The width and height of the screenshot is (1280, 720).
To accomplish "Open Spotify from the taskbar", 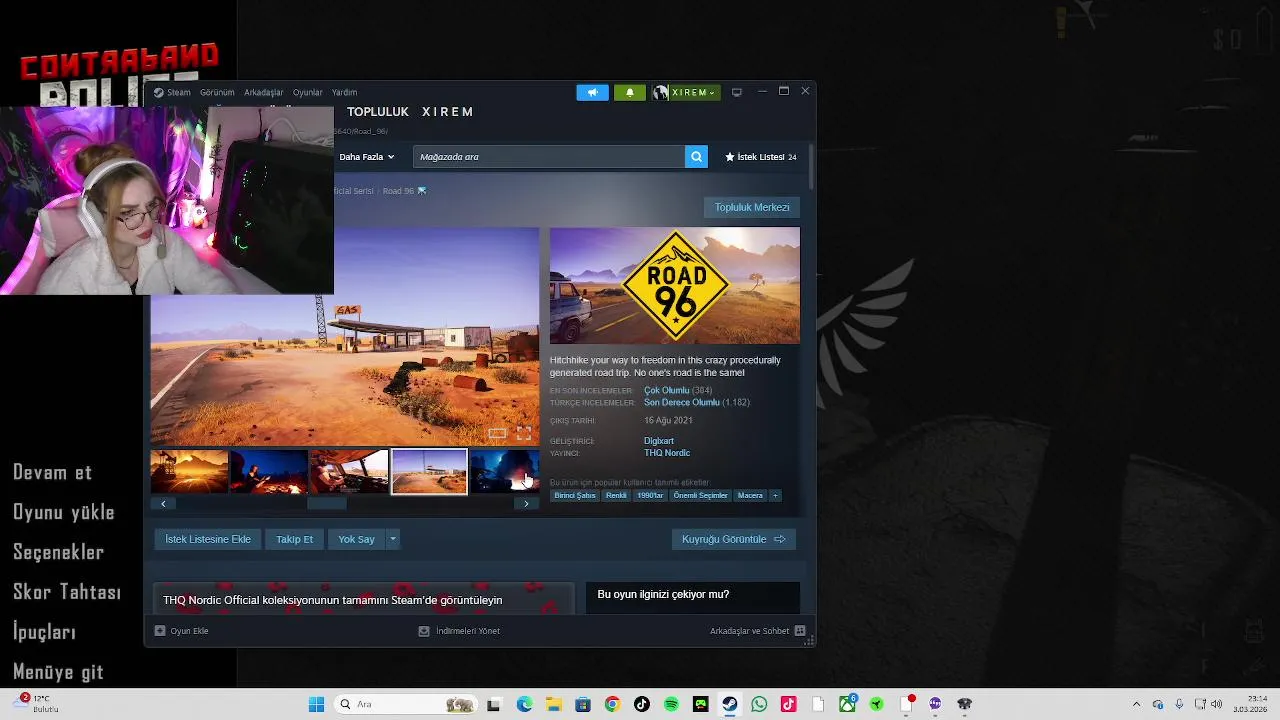I will coord(671,704).
